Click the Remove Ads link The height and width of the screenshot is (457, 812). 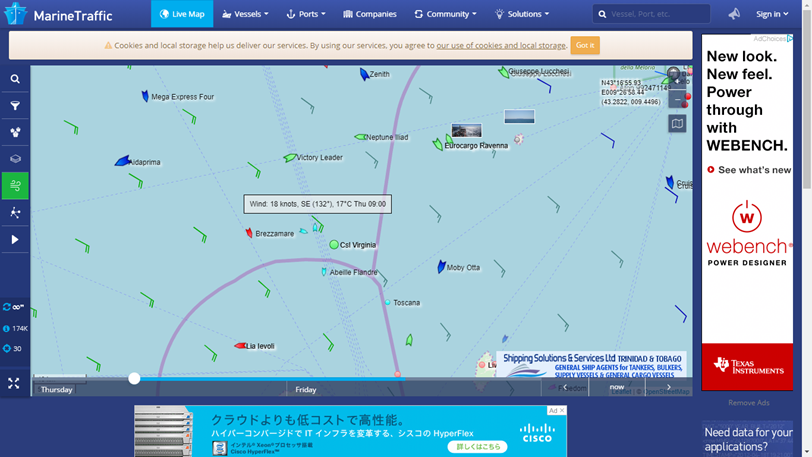pyautogui.click(x=748, y=403)
